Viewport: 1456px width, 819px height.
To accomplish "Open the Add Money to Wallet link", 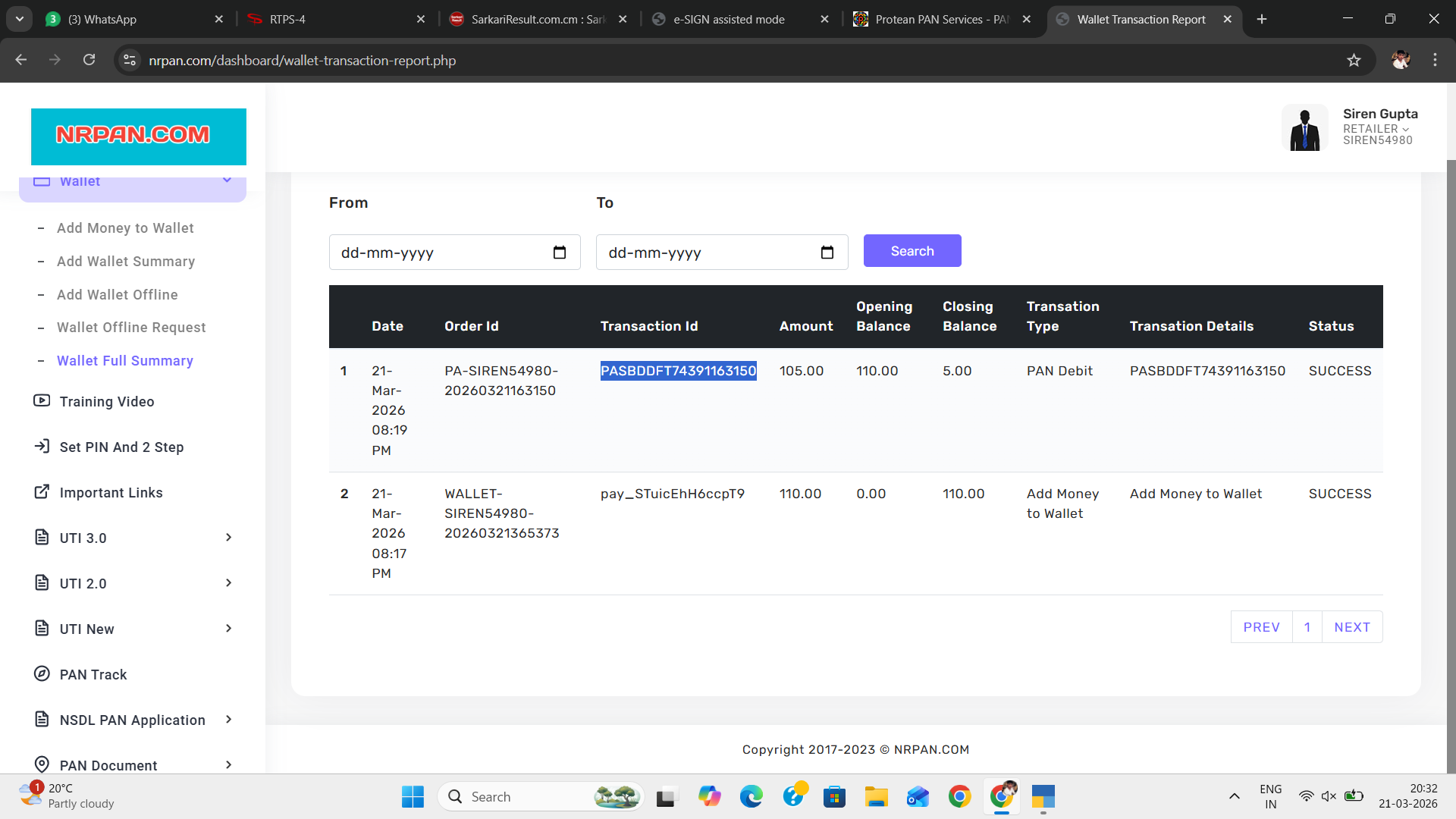I will tap(125, 228).
